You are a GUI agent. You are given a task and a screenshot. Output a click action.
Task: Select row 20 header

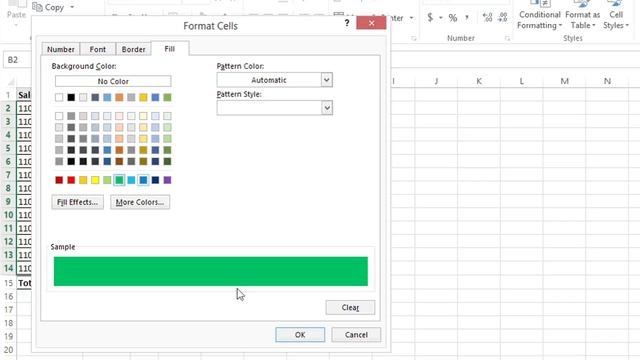[8, 350]
